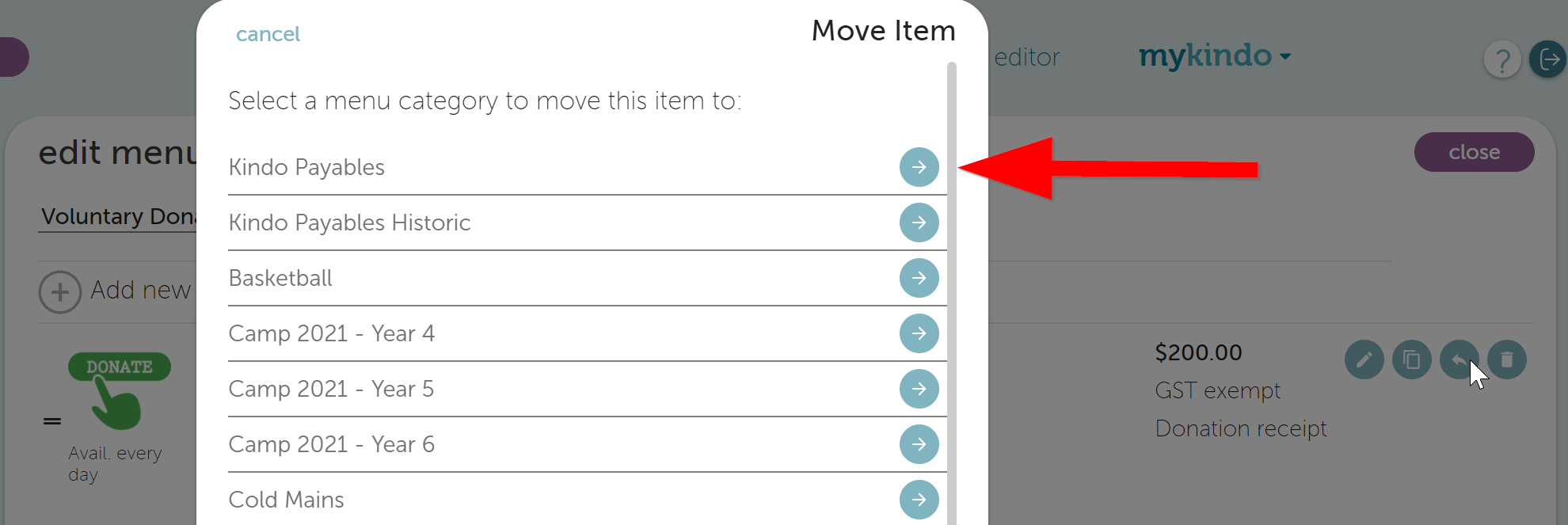
Task: Click the trash delete icon
Action: pos(1506,360)
